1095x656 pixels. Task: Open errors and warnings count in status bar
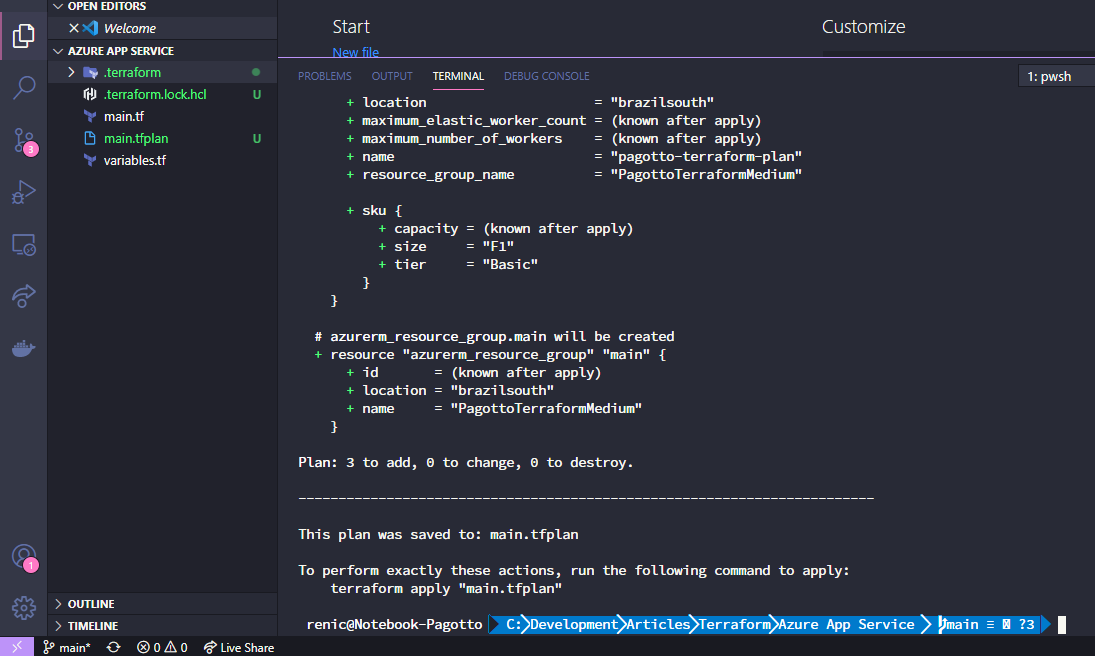click(x=162, y=648)
